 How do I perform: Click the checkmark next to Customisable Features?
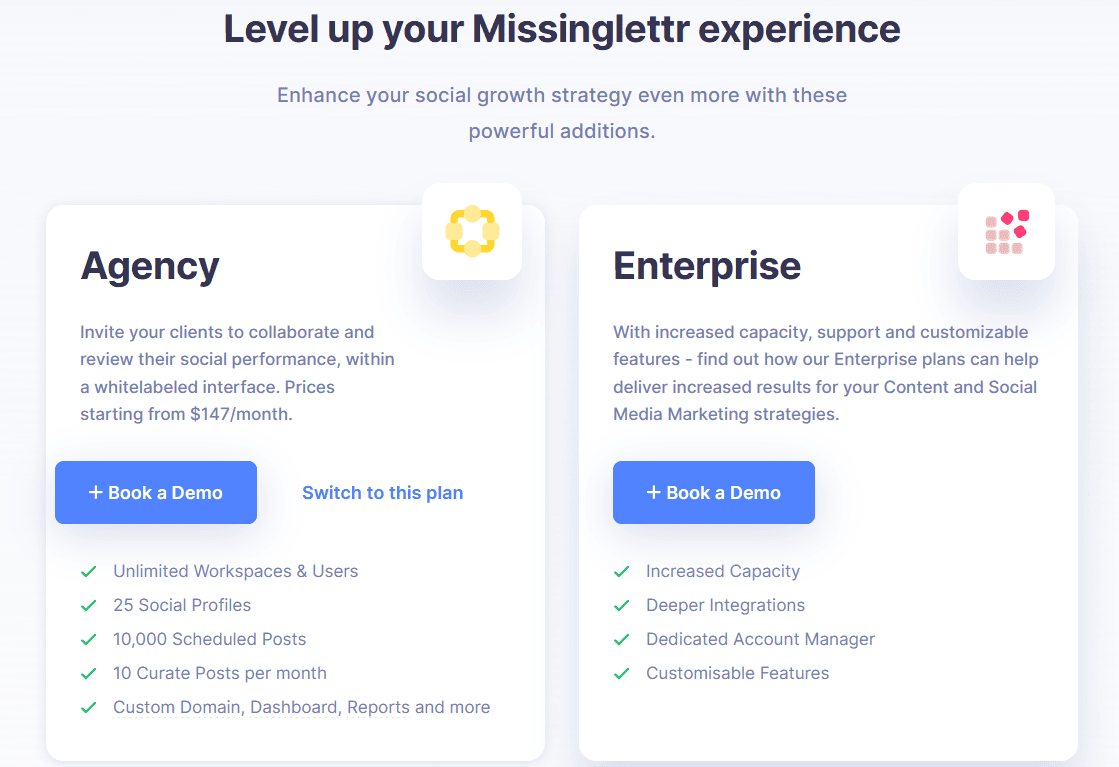tap(621, 673)
